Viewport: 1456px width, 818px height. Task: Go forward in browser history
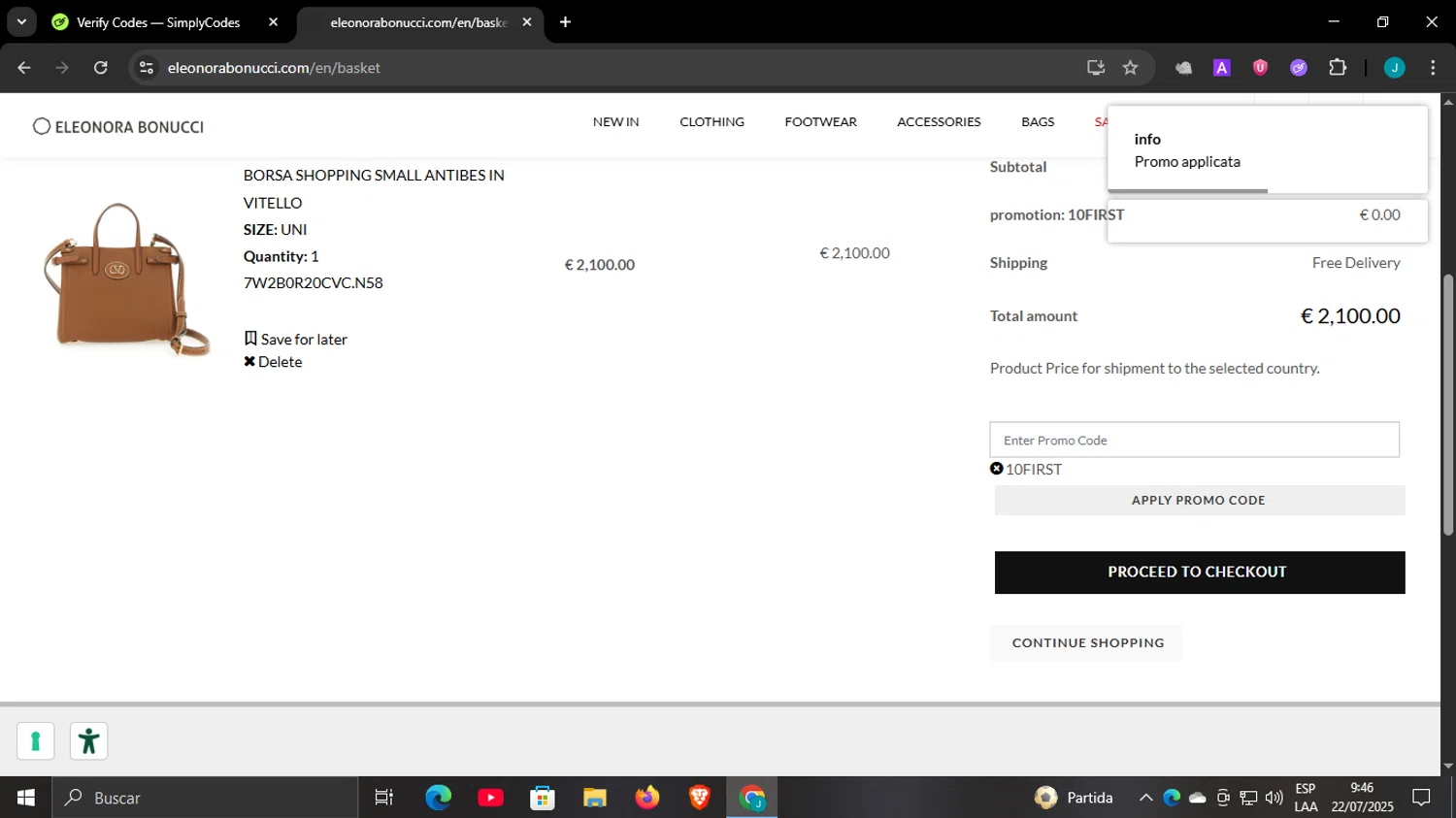[x=62, y=68]
